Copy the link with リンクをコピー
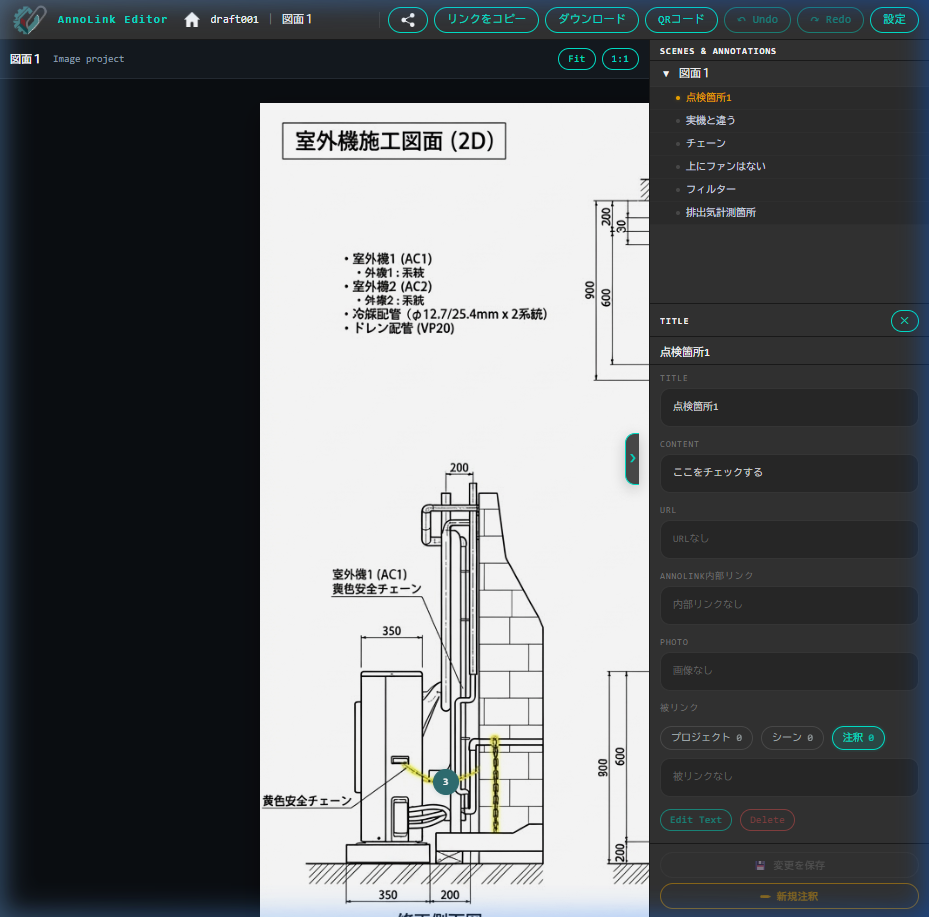The height and width of the screenshot is (917, 929). pyautogui.click(x=486, y=20)
